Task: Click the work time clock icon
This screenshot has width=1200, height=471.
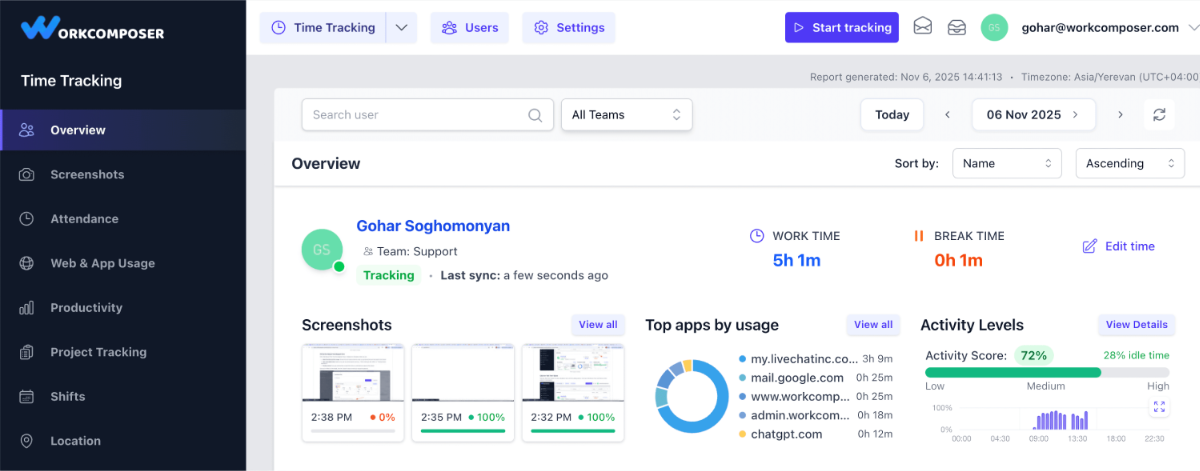Action: click(757, 236)
